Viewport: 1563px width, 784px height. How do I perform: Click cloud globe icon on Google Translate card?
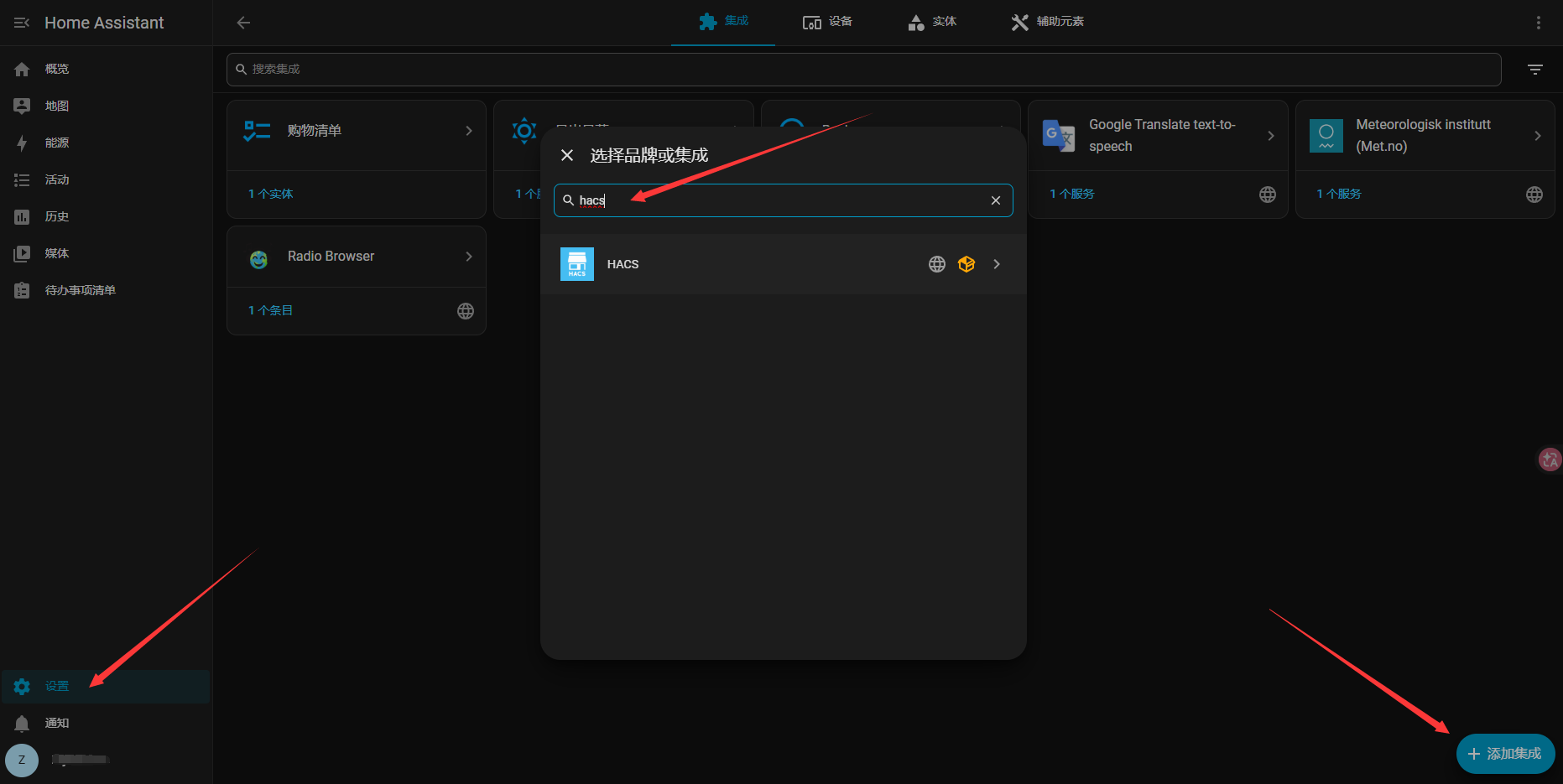1268,195
